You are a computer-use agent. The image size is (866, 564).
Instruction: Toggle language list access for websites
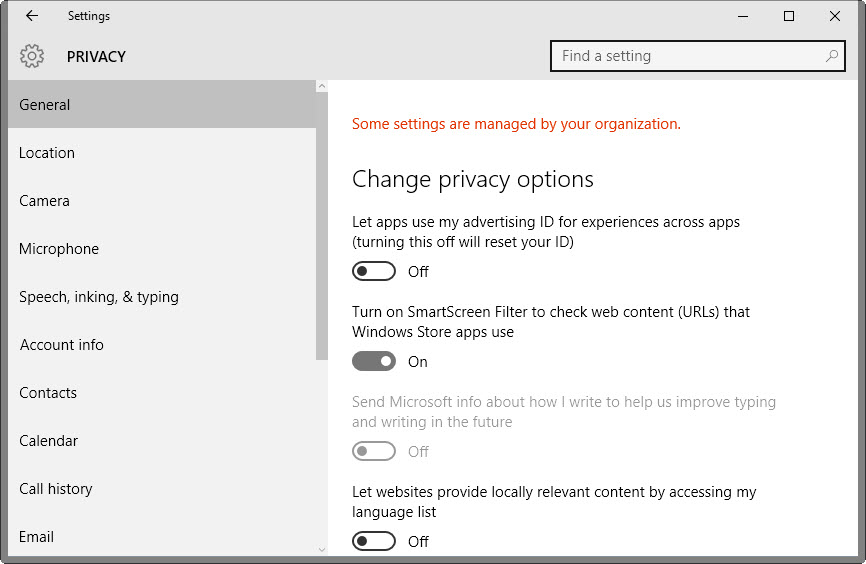click(374, 541)
